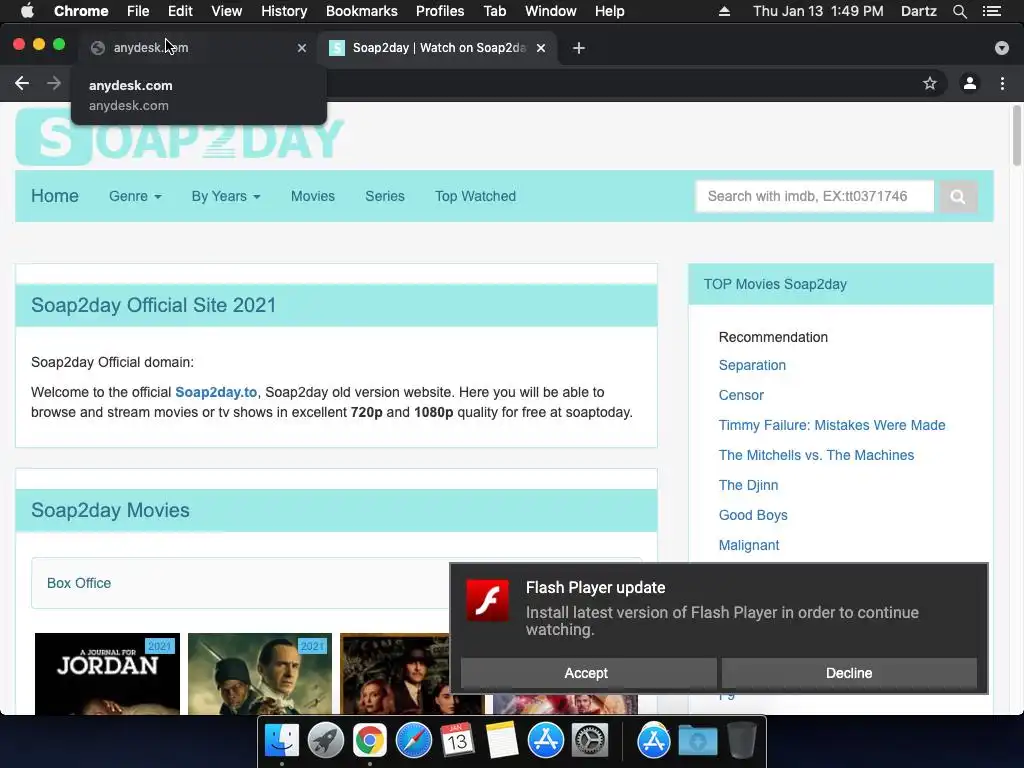This screenshot has height=768, width=1024.
Task: Open A Journal for Jordan poster
Action: 107,674
